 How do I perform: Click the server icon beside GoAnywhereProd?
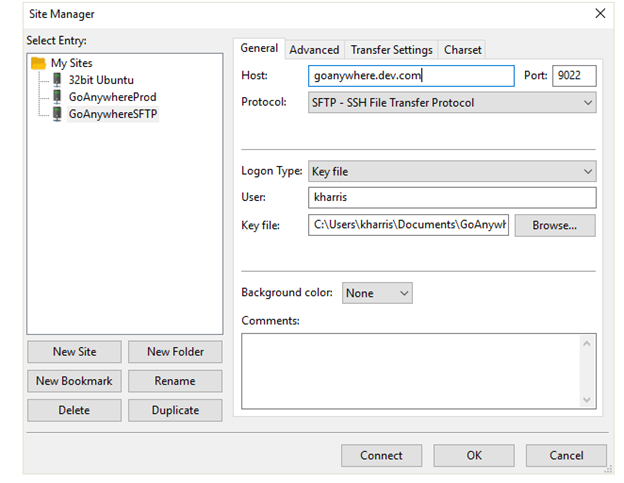click(57, 97)
